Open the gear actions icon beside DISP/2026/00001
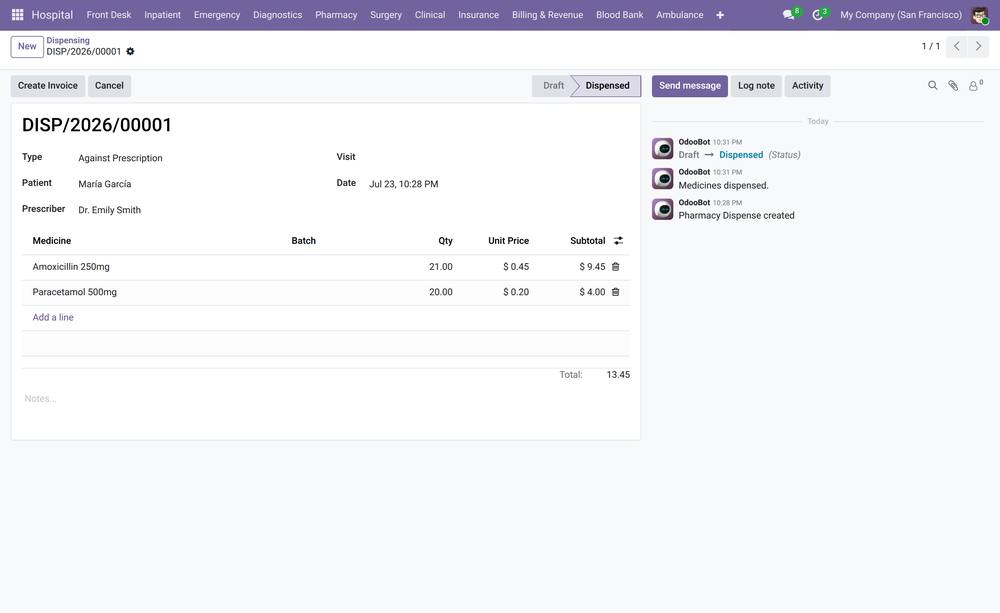This screenshot has width=1000, height=613. (130, 52)
